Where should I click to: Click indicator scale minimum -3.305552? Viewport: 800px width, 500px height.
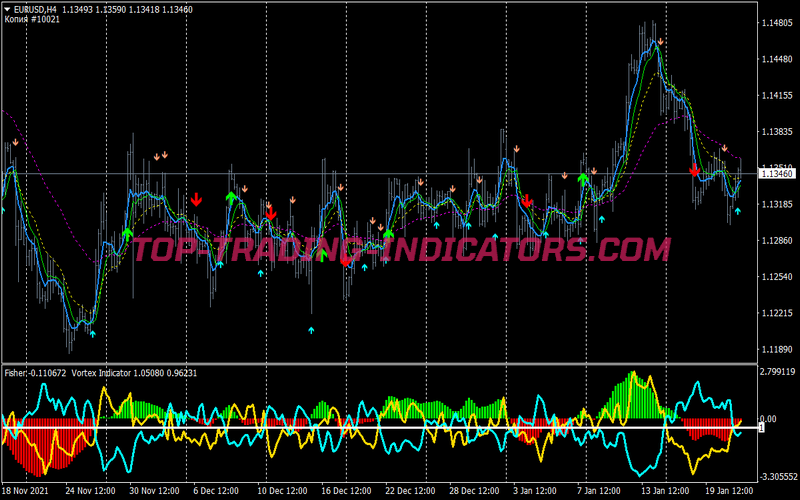(x=779, y=477)
